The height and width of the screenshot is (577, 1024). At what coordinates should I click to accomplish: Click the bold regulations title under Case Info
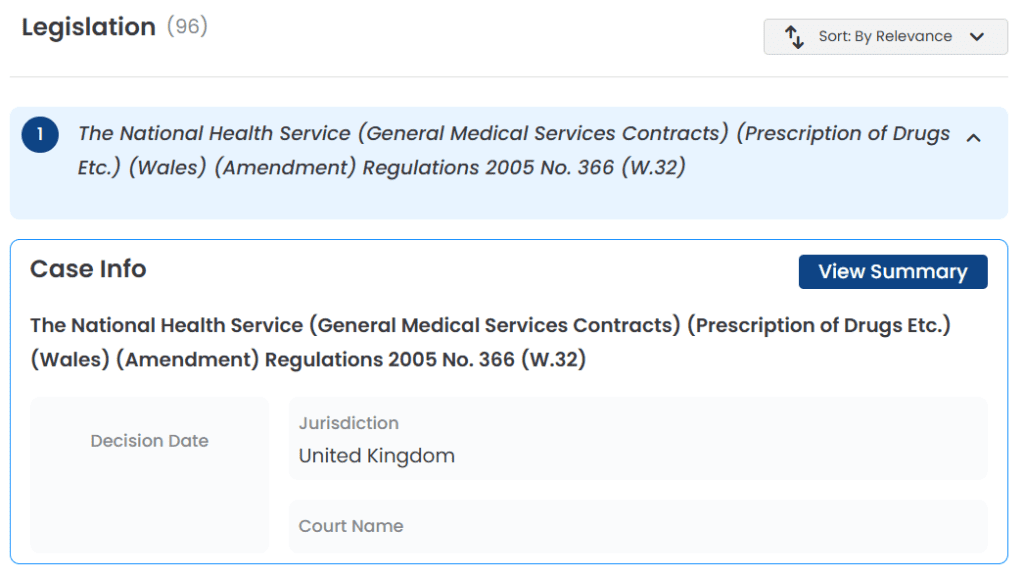pos(490,342)
